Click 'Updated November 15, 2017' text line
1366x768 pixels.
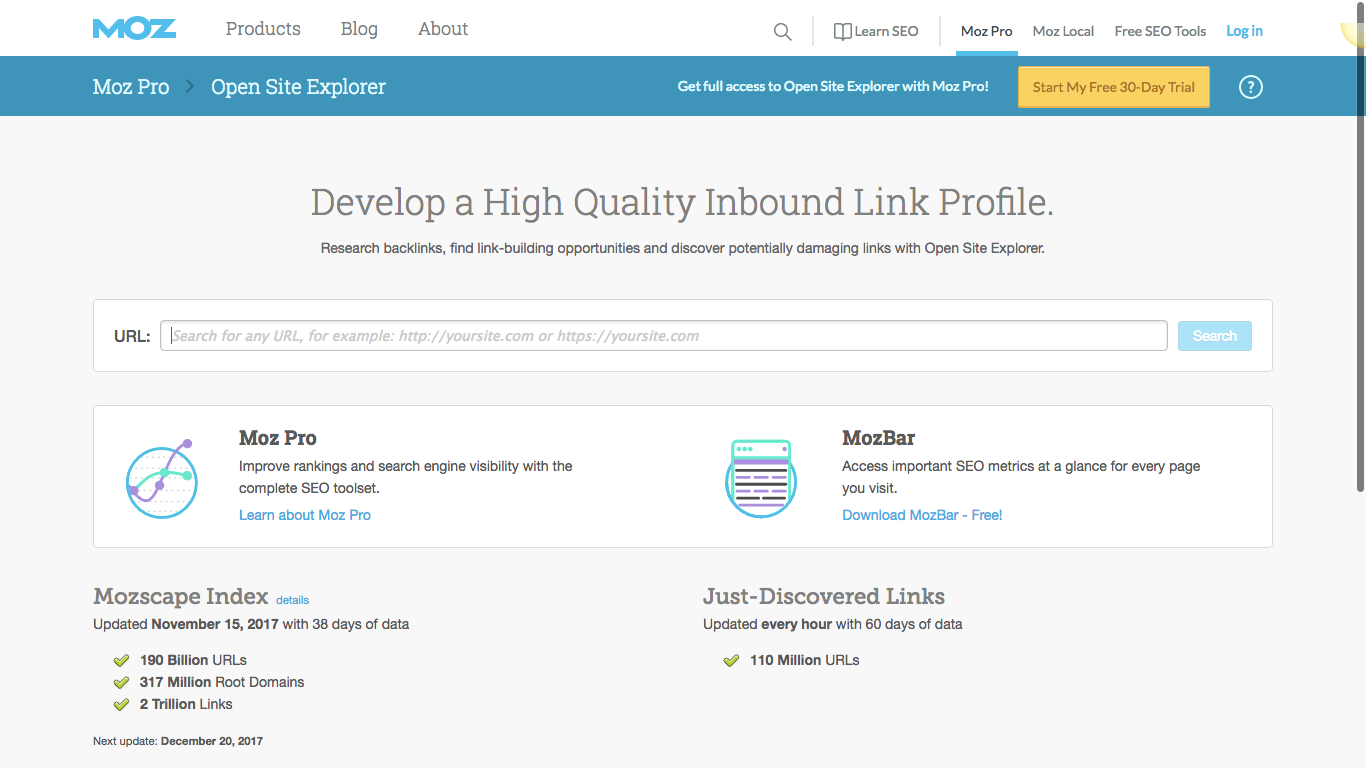coord(251,624)
